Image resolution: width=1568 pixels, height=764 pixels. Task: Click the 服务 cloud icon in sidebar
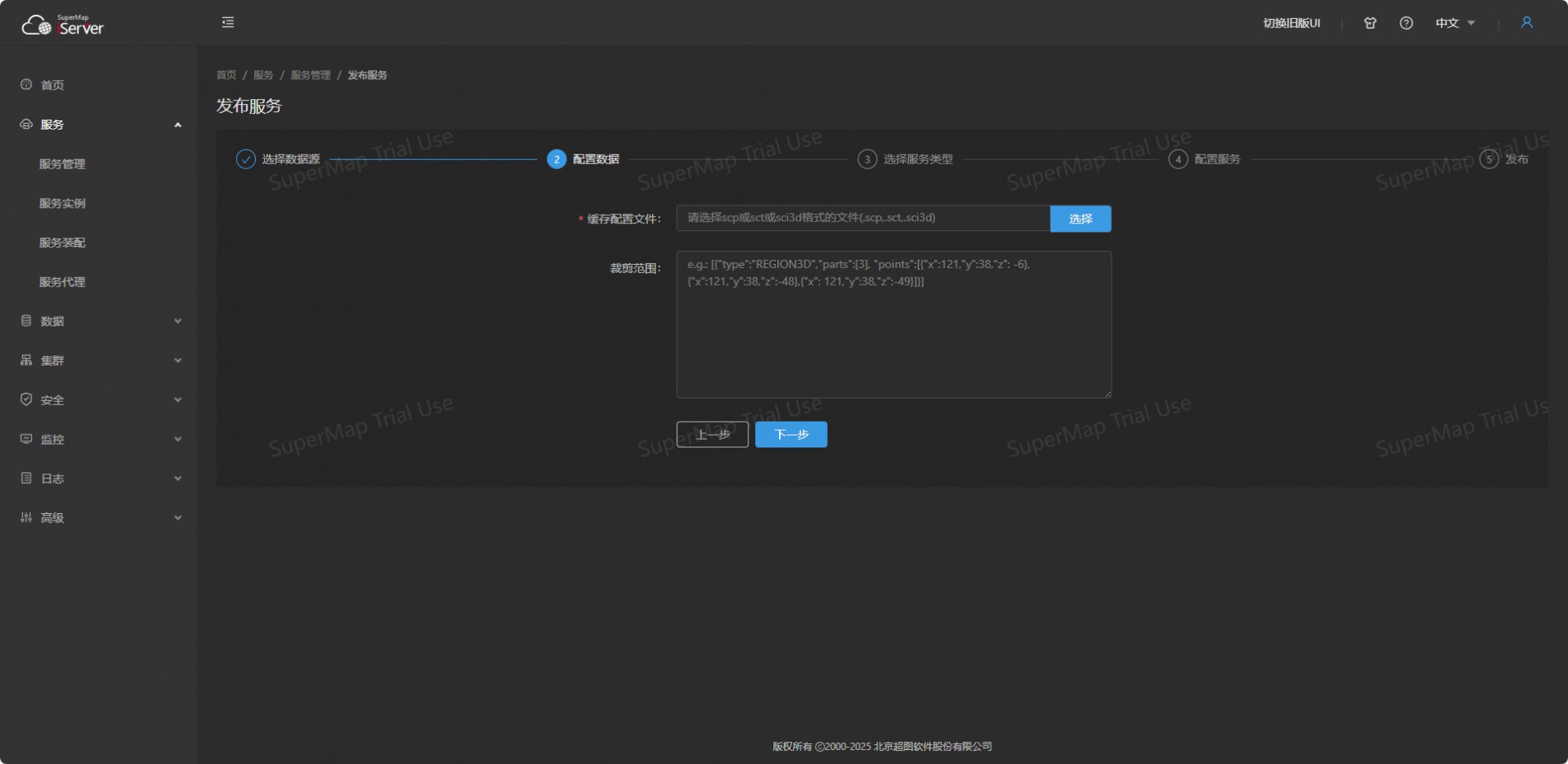point(26,124)
